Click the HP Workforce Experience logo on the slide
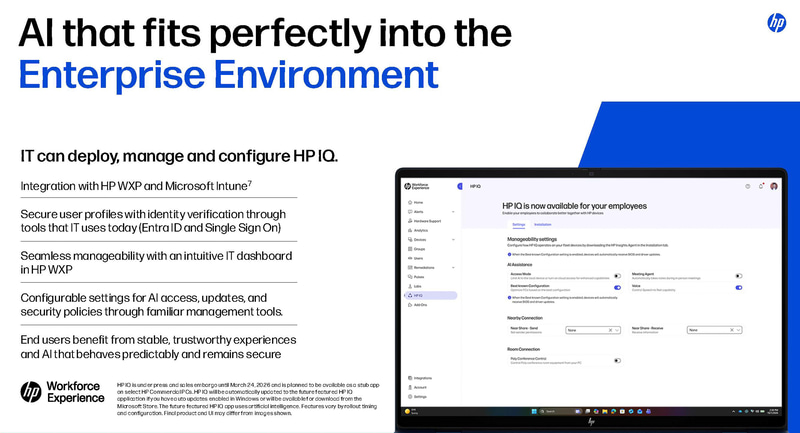This screenshot has width=800, height=433. tap(62, 392)
